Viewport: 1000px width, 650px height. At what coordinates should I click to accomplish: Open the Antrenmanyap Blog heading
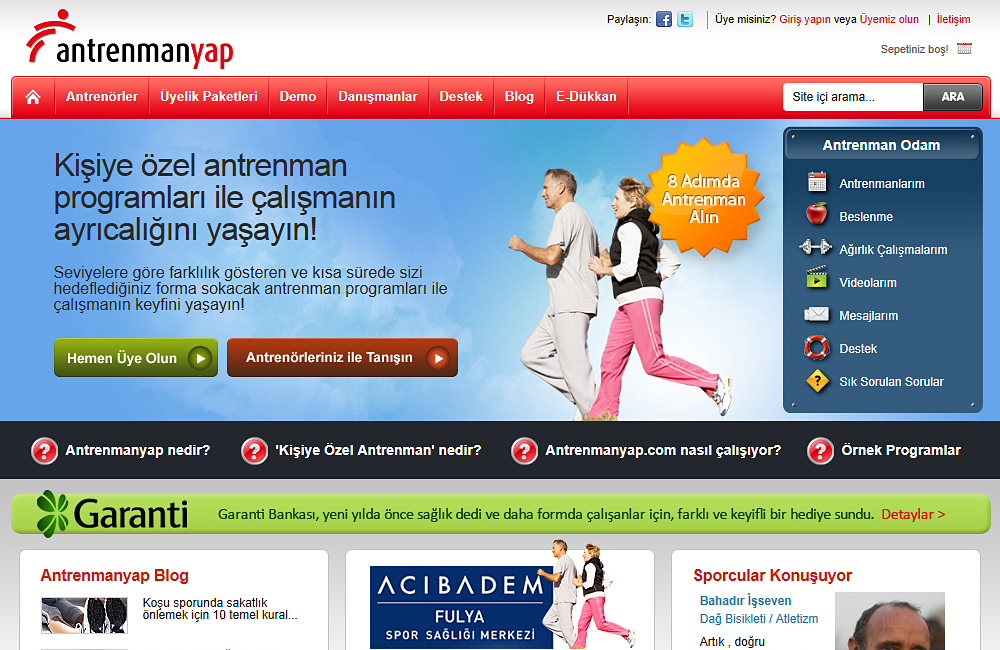[115, 575]
